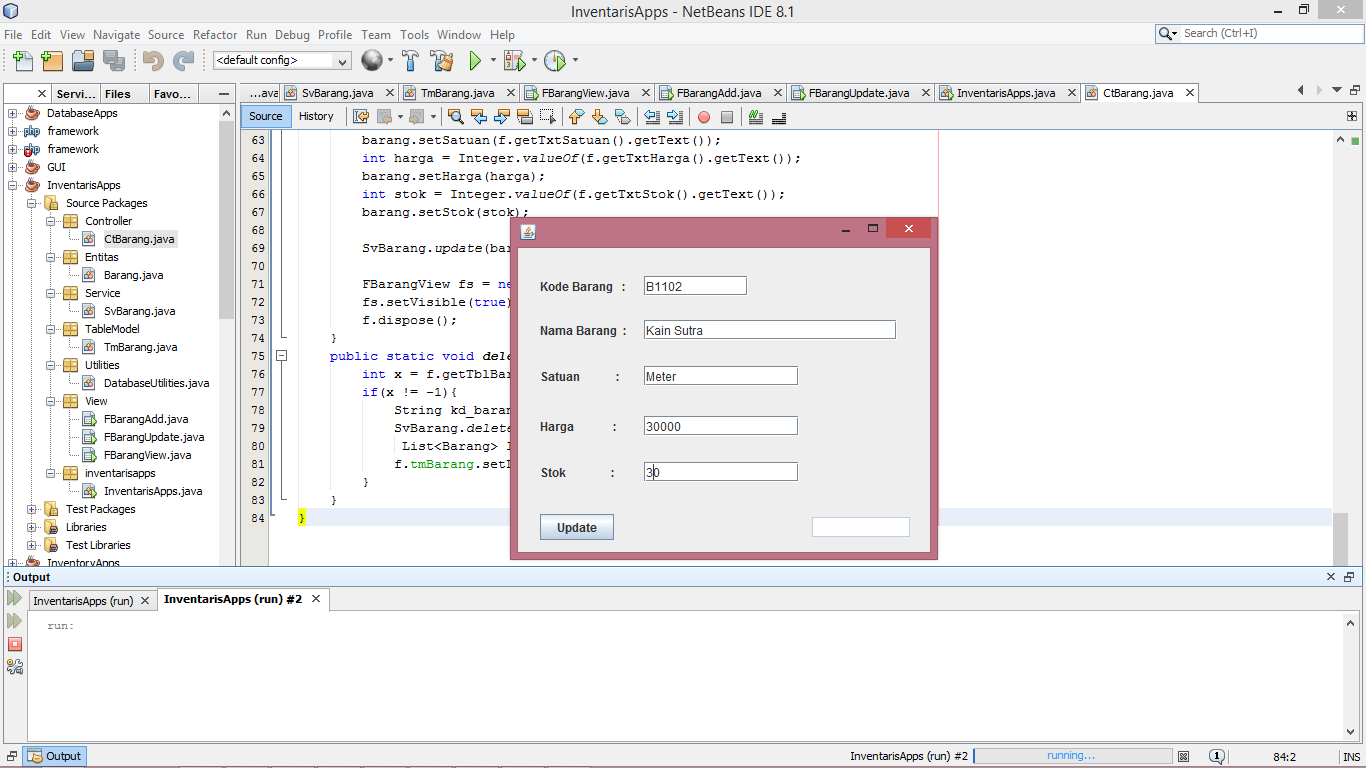The image size is (1366, 768).
Task: Start macro recording with the red circle icon
Action: pyautogui.click(x=704, y=117)
